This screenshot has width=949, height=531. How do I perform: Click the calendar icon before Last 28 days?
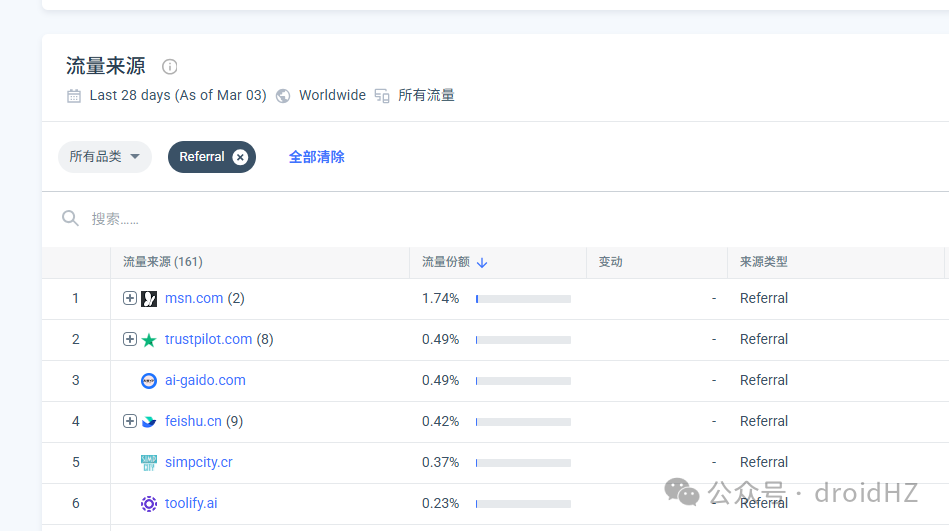click(x=74, y=96)
